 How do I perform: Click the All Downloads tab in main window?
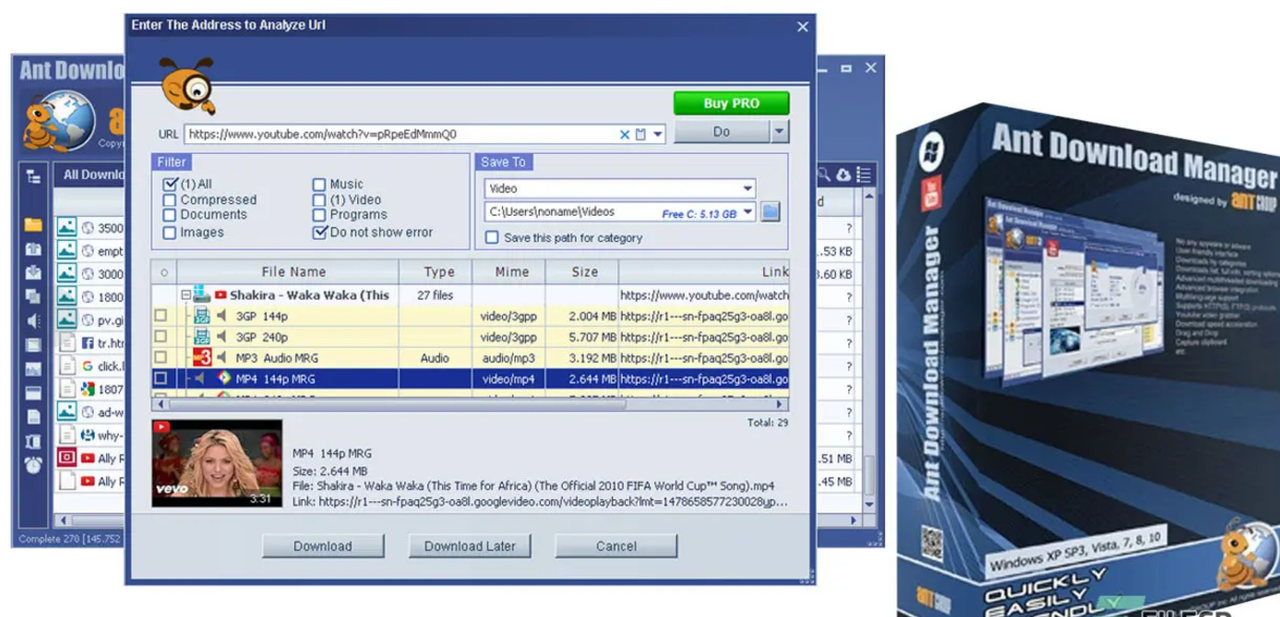(x=93, y=175)
